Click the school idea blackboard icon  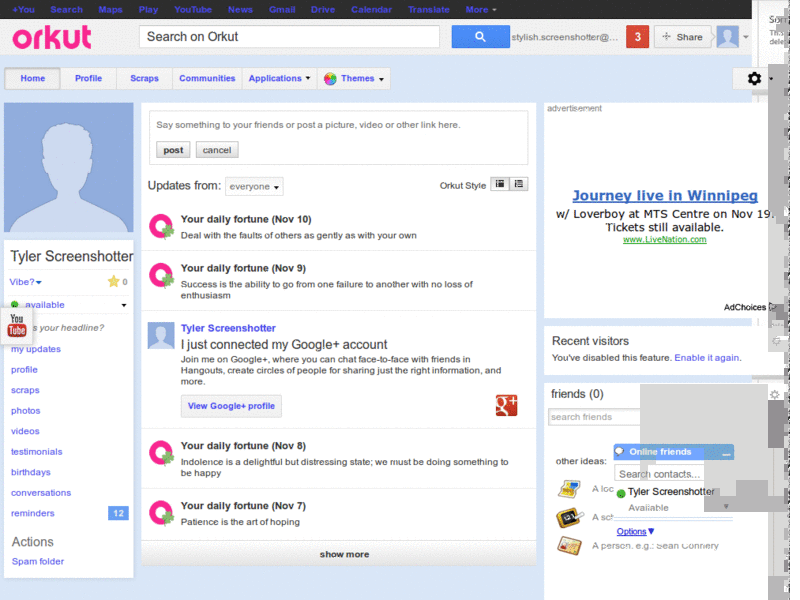(569, 517)
